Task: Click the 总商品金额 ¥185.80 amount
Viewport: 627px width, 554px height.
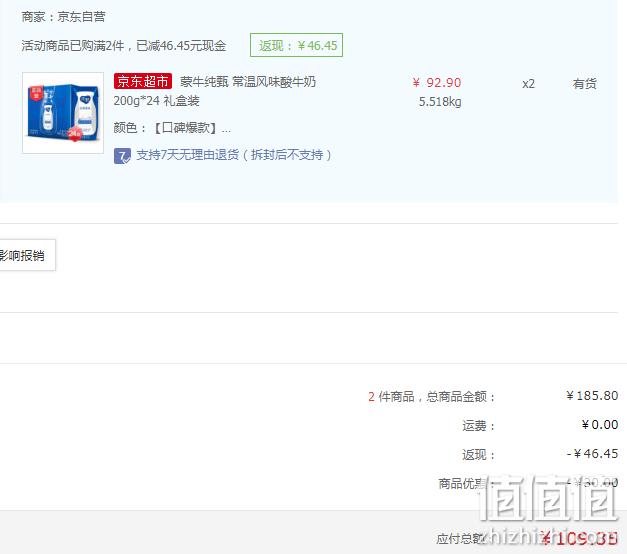Action: 592,396
